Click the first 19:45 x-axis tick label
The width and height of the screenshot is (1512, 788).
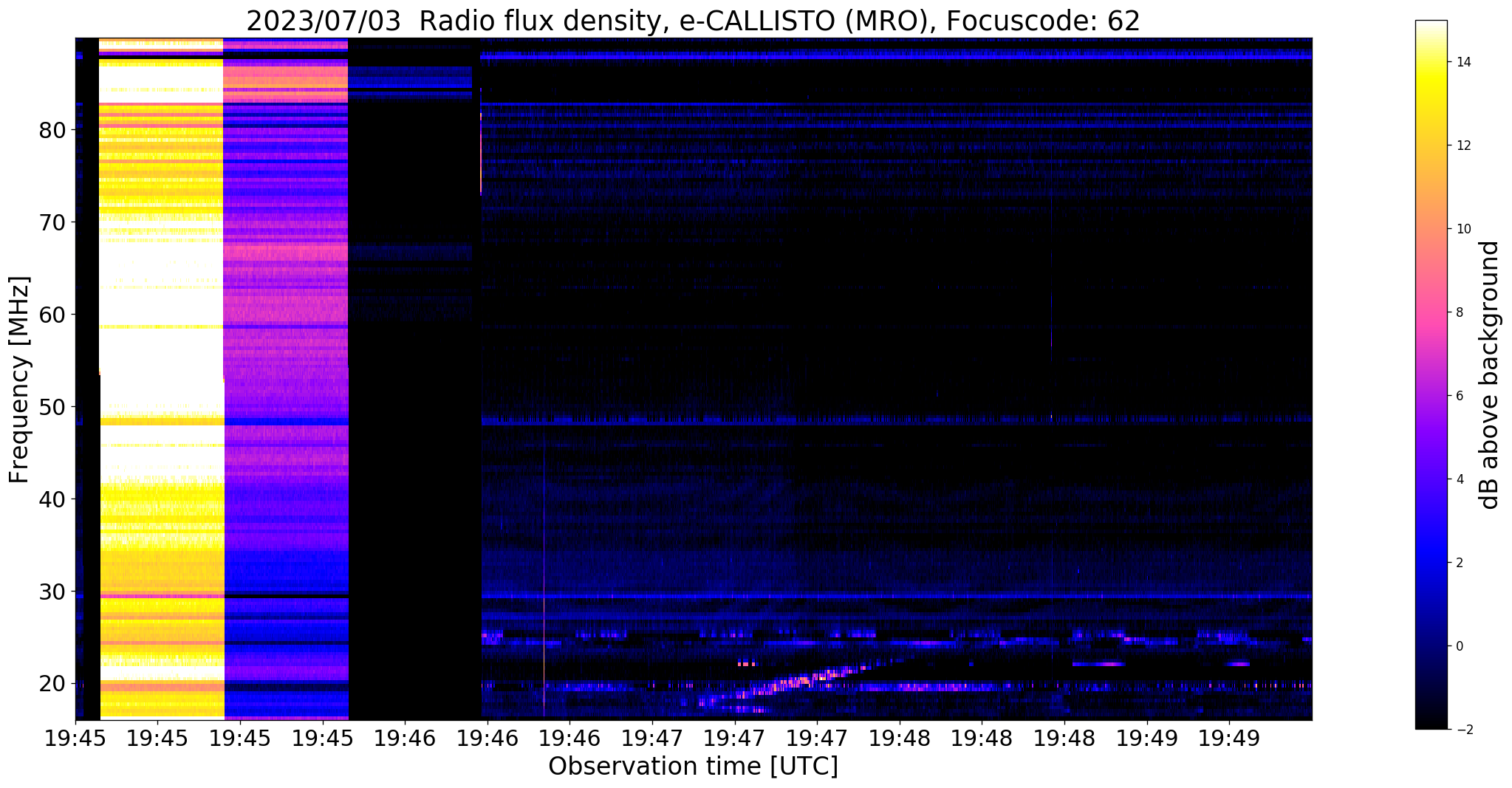[75, 737]
